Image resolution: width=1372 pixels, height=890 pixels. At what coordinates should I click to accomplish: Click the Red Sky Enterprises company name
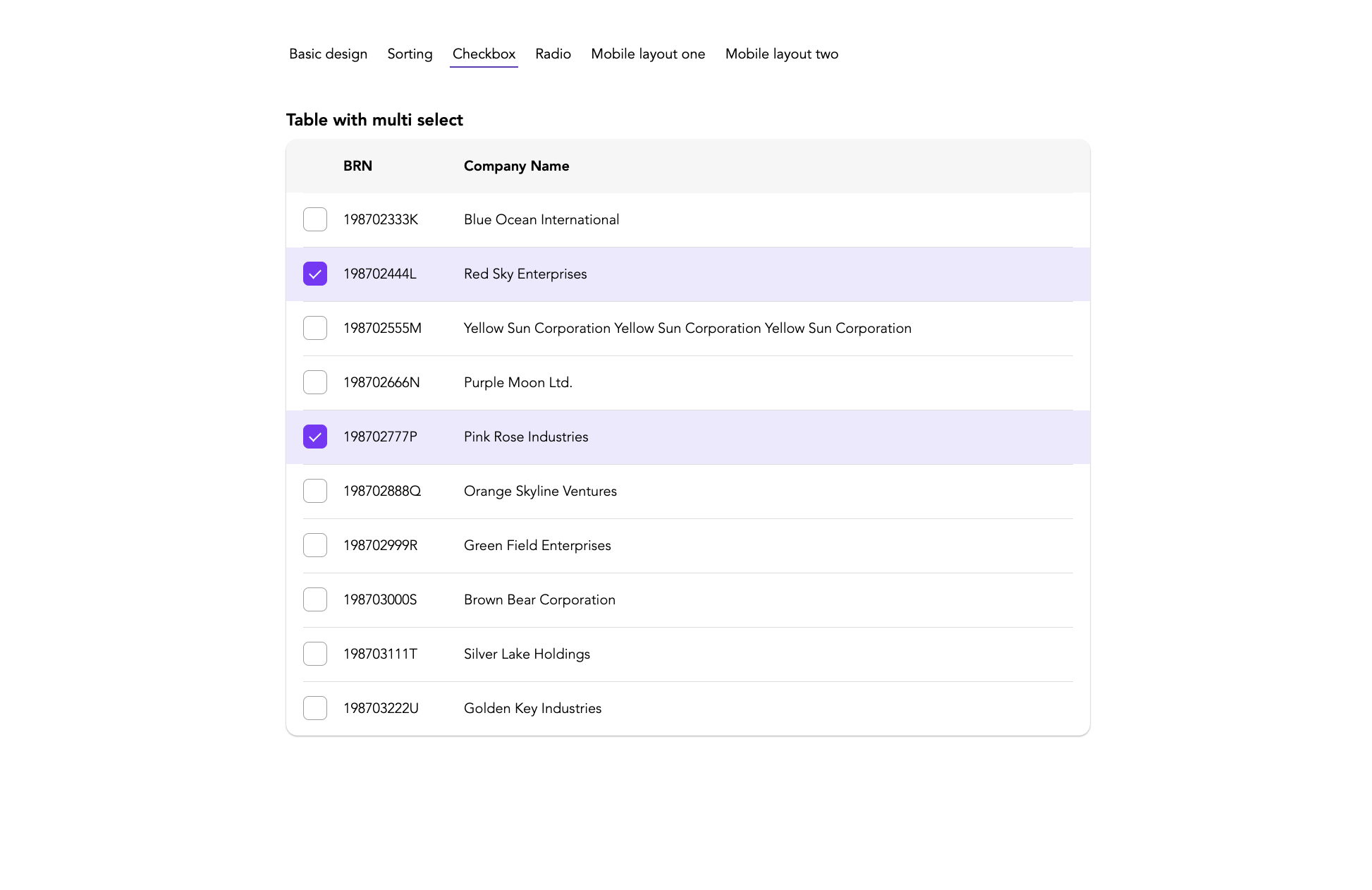click(525, 274)
